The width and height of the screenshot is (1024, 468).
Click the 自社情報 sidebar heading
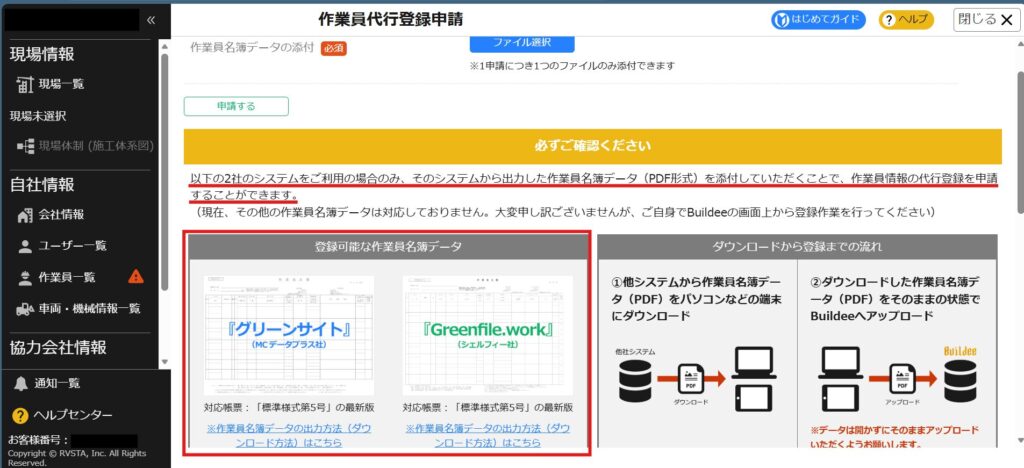click(x=42, y=185)
